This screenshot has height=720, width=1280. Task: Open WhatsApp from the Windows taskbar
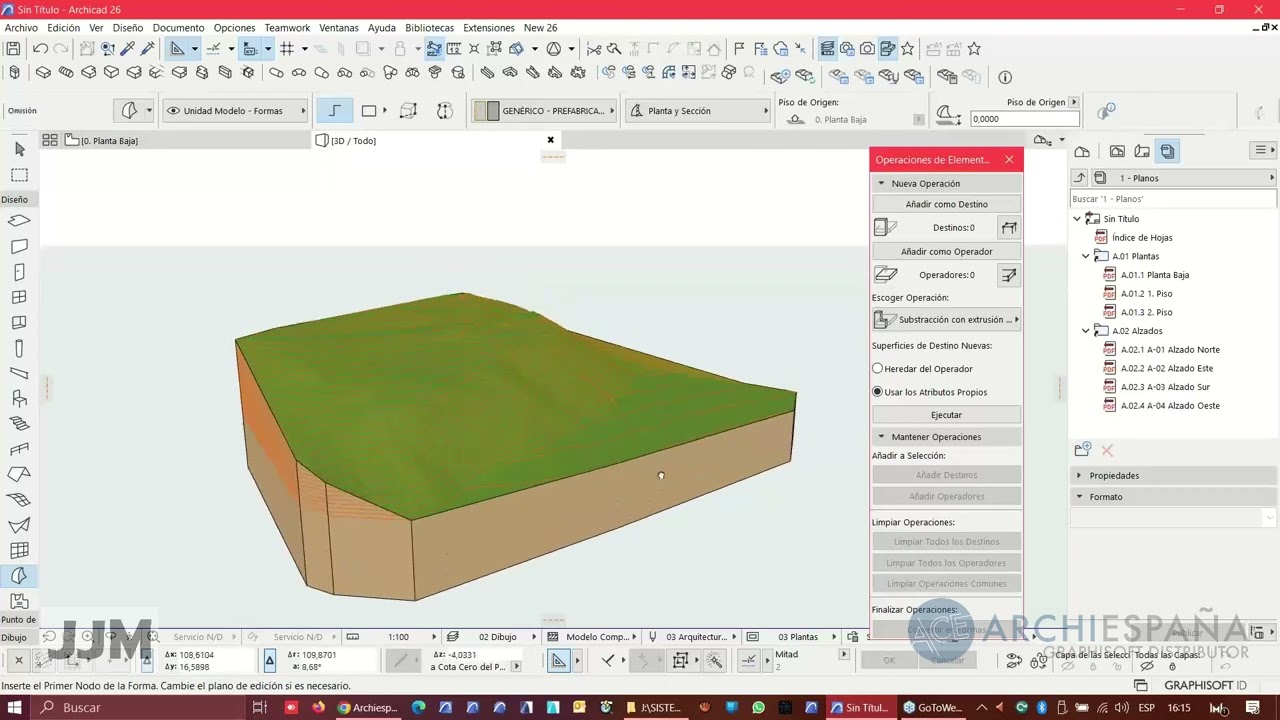[x=758, y=708]
